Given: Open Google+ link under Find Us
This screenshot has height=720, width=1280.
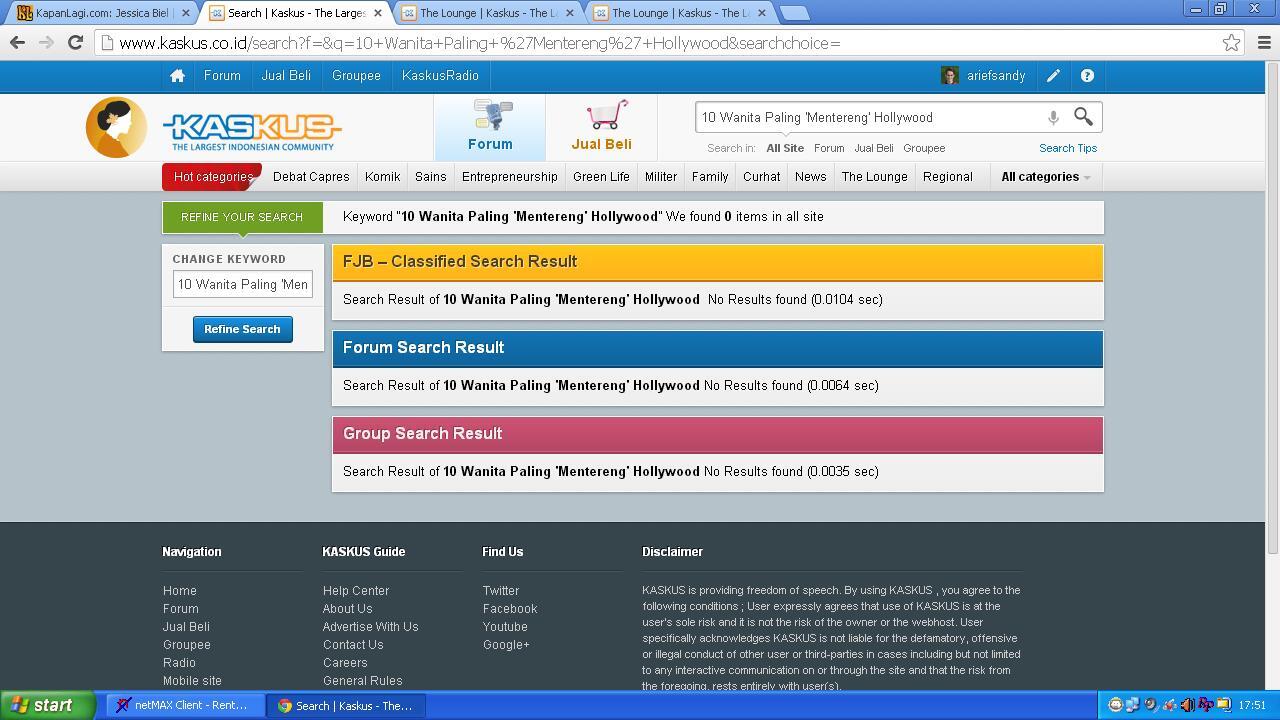Looking at the screenshot, I should click(506, 645).
